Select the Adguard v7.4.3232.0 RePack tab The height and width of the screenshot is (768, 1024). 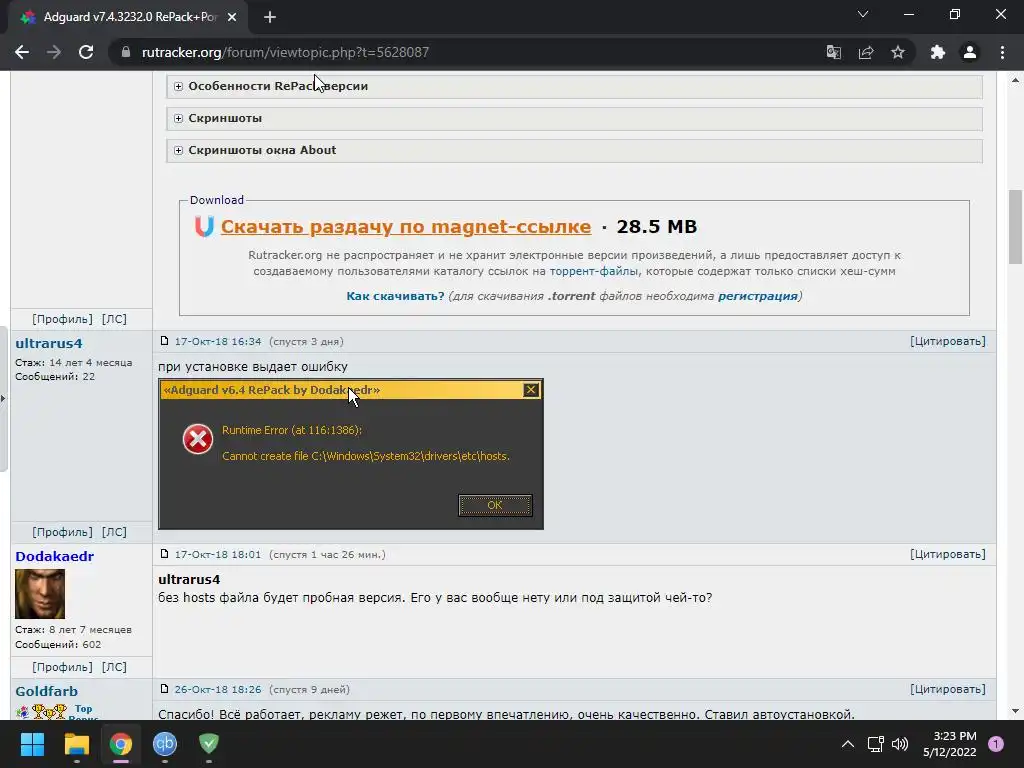[x=128, y=17]
